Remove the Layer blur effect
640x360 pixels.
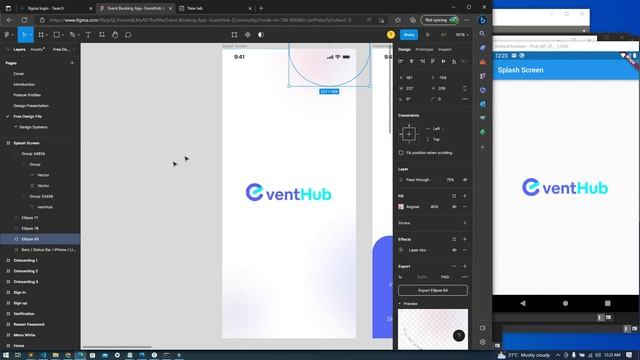(x=464, y=250)
